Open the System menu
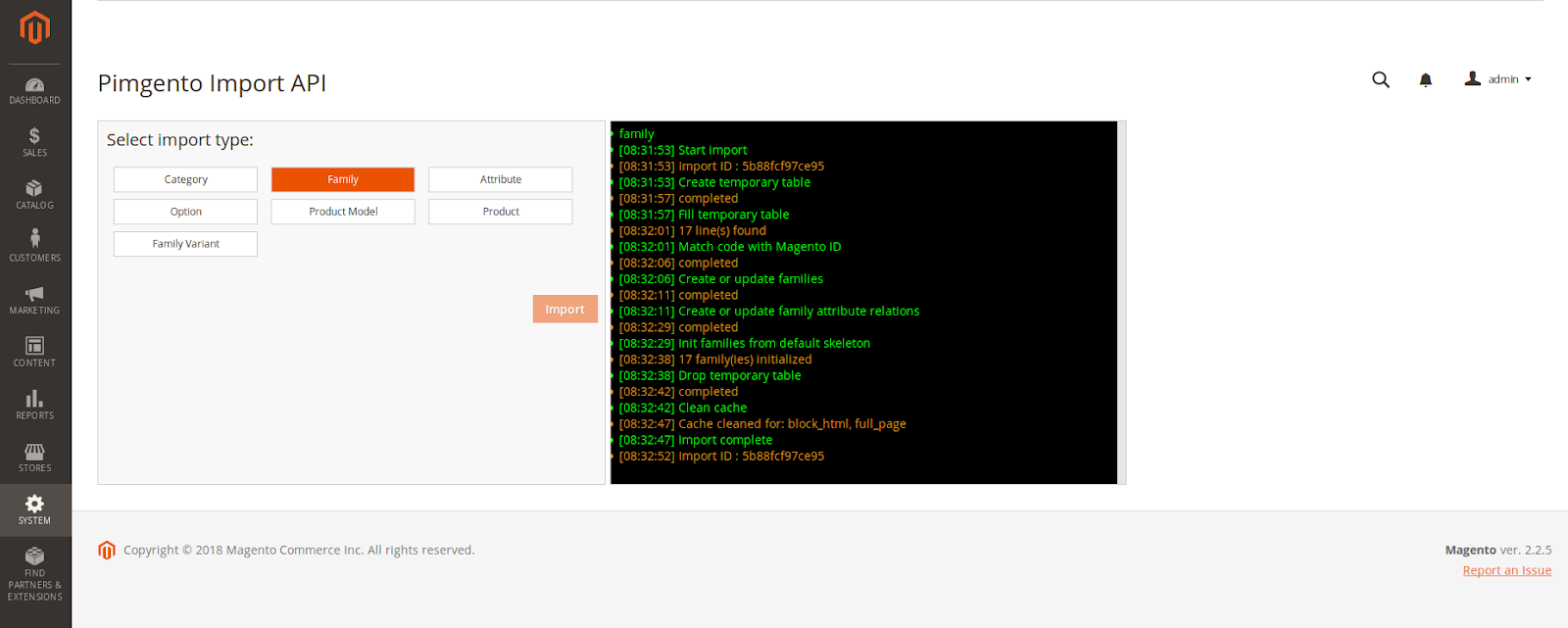This screenshot has width=1568, height=628. pyautogui.click(x=35, y=510)
